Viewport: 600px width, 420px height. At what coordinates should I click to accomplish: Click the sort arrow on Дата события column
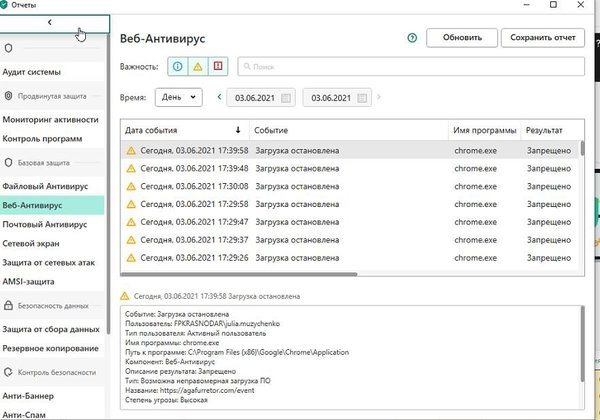(x=237, y=131)
